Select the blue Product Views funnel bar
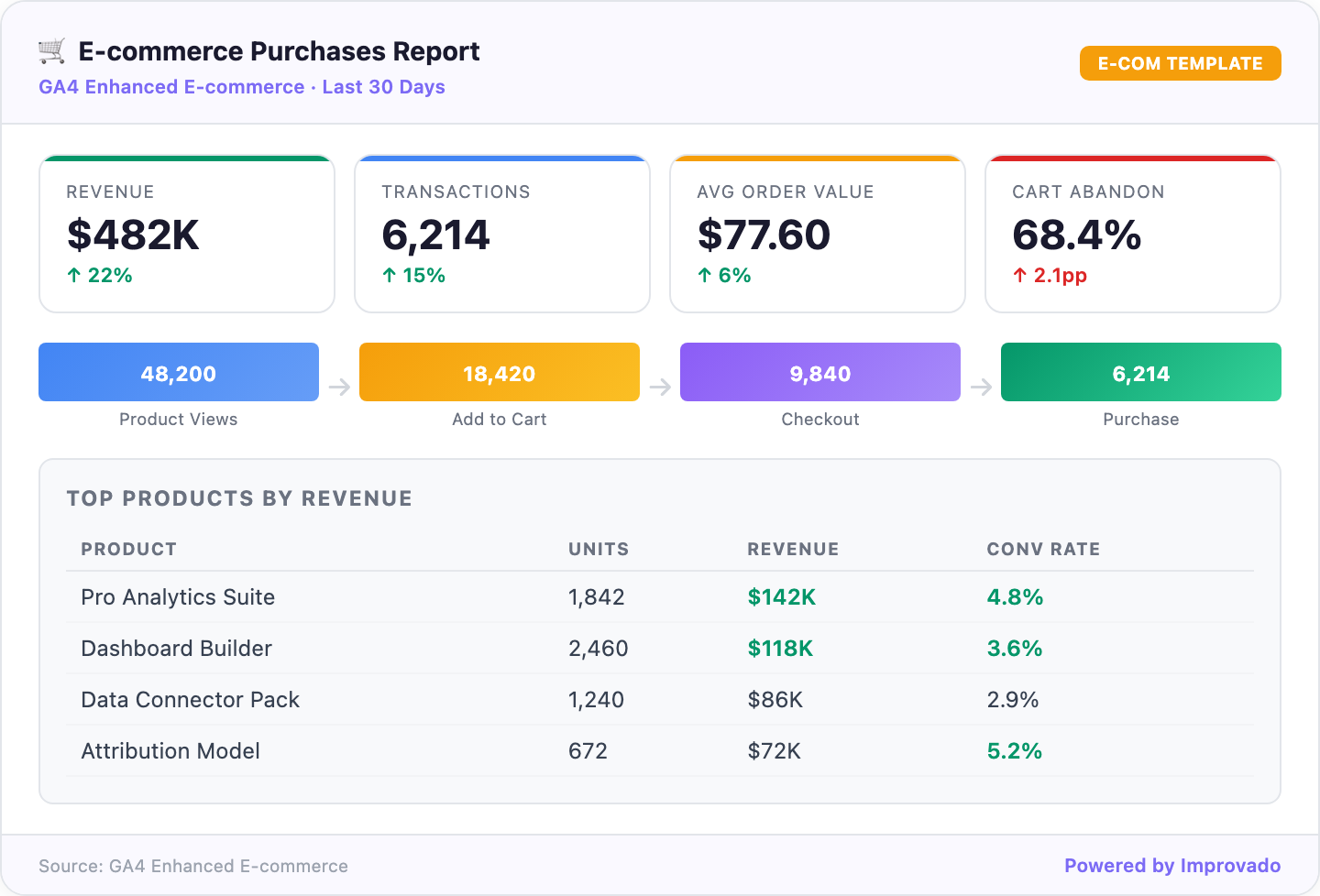This screenshot has width=1320, height=896. click(178, 372)
